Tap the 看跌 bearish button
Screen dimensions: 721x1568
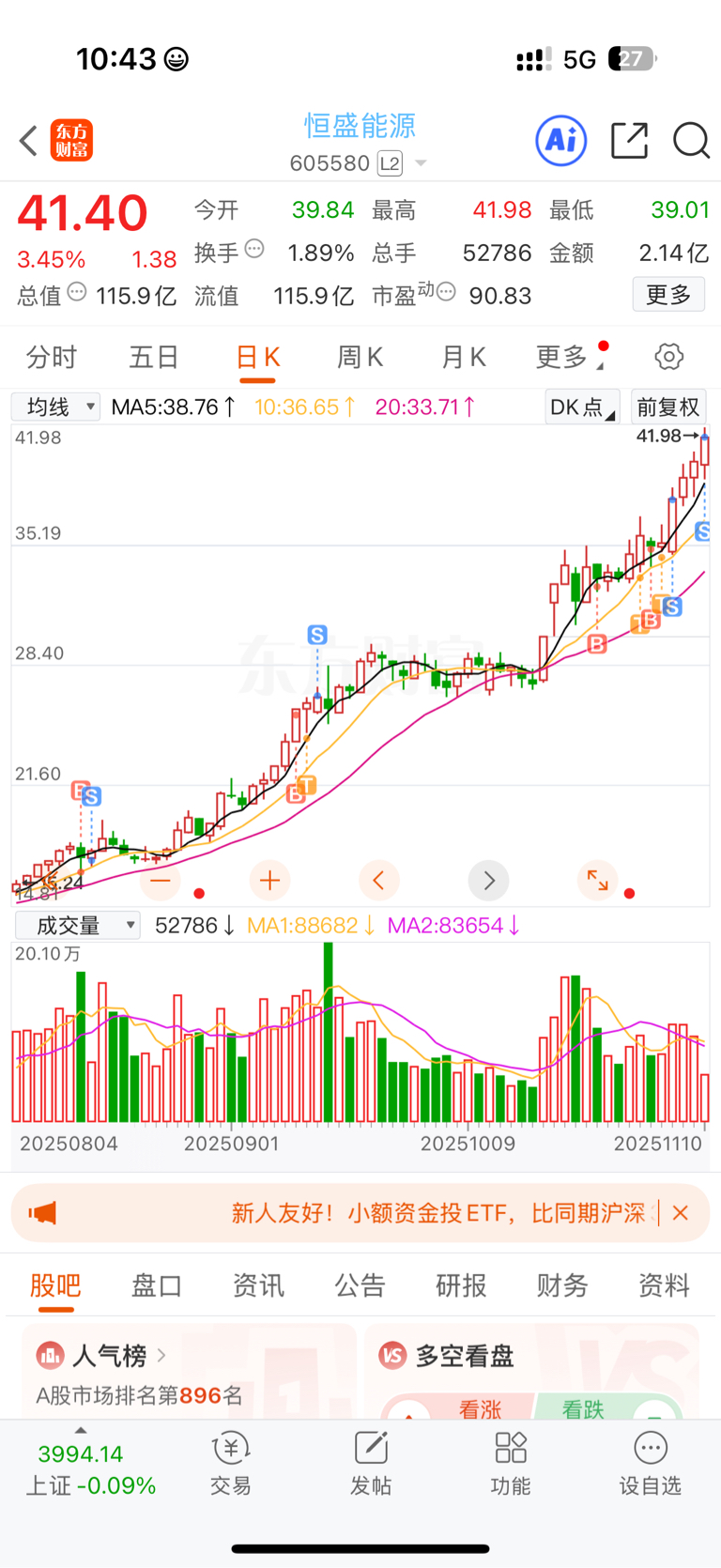point(584,1408)
